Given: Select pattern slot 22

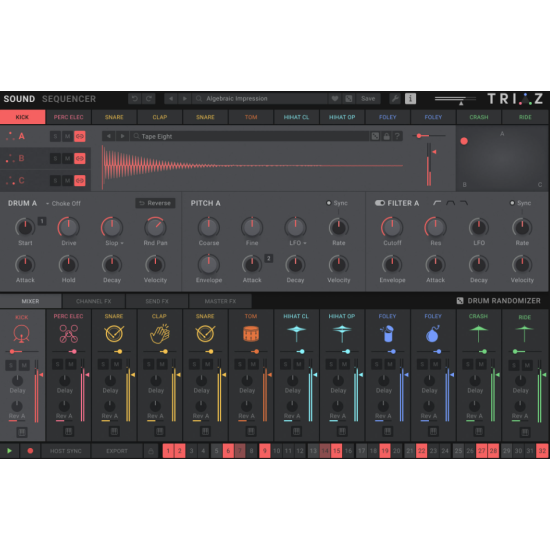Looking at the screenshot, I should point(422,451).
